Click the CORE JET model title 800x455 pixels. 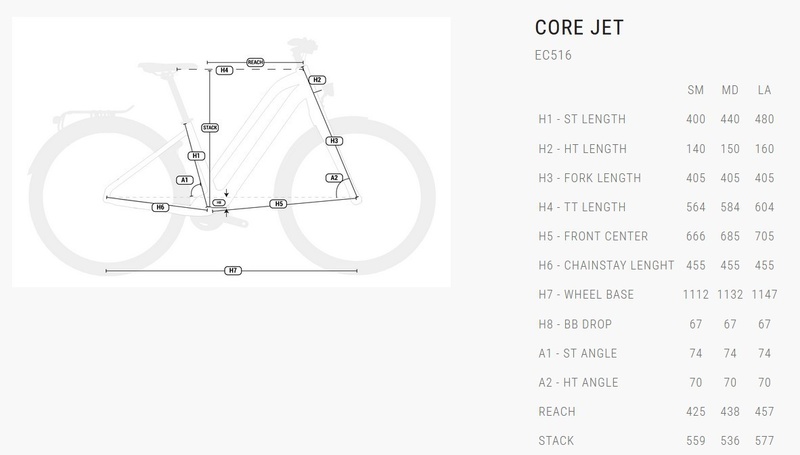point(581,28)
